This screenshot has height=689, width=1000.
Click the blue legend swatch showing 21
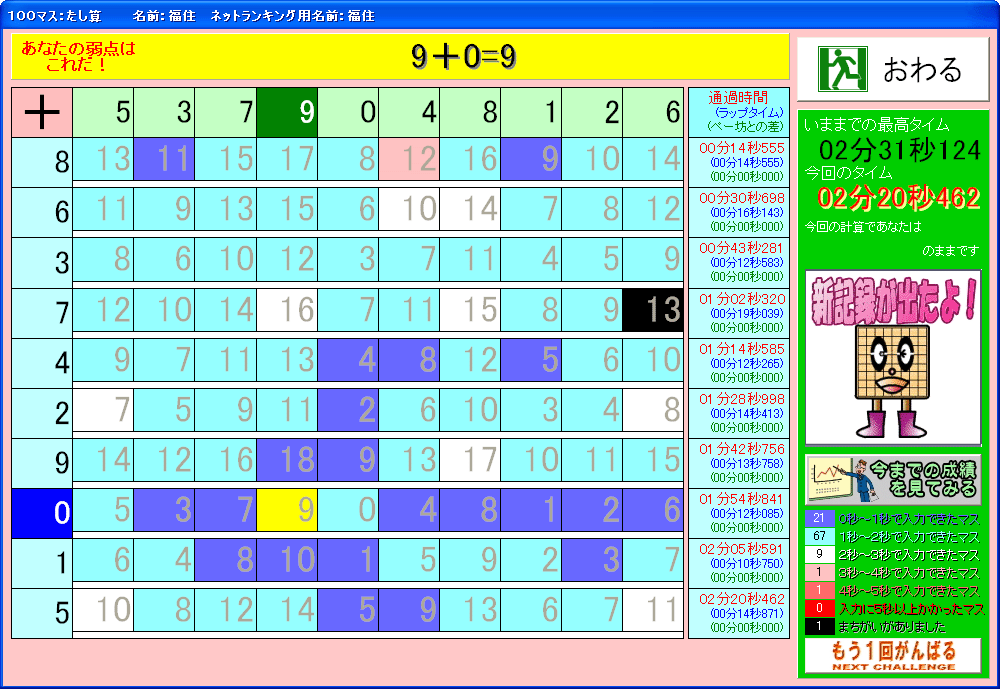(819, 518)
